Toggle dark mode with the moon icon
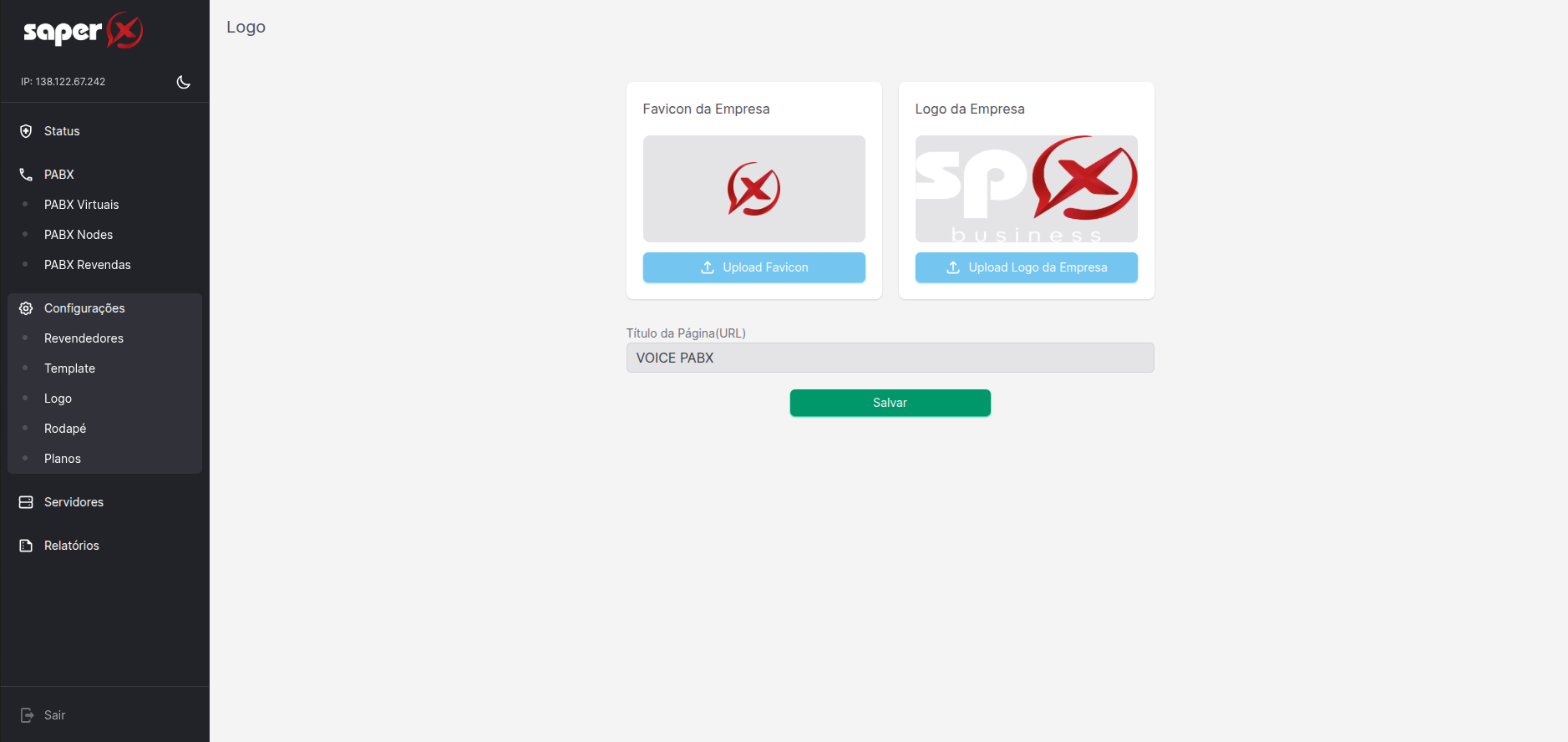1568x742 pixels. pos(184,82)
